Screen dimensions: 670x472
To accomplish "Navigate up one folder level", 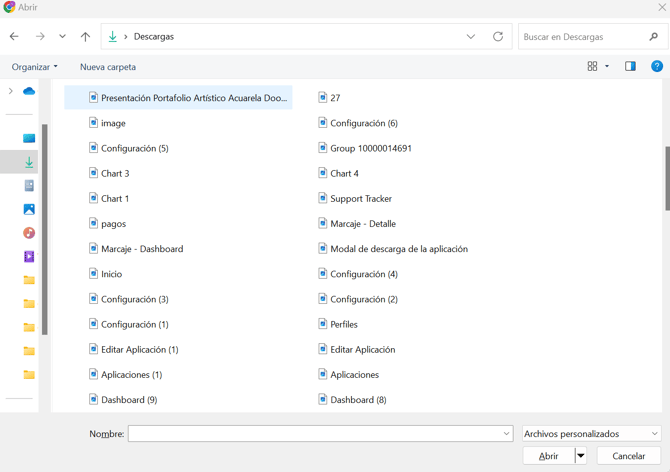I will 85,37.
